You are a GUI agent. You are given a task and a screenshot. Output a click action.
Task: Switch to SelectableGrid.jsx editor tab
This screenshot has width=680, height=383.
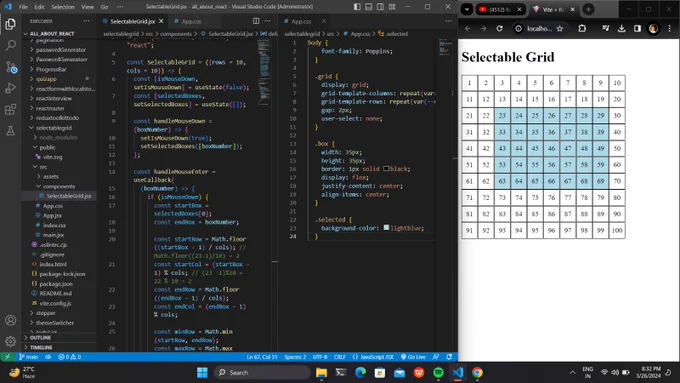132,21
